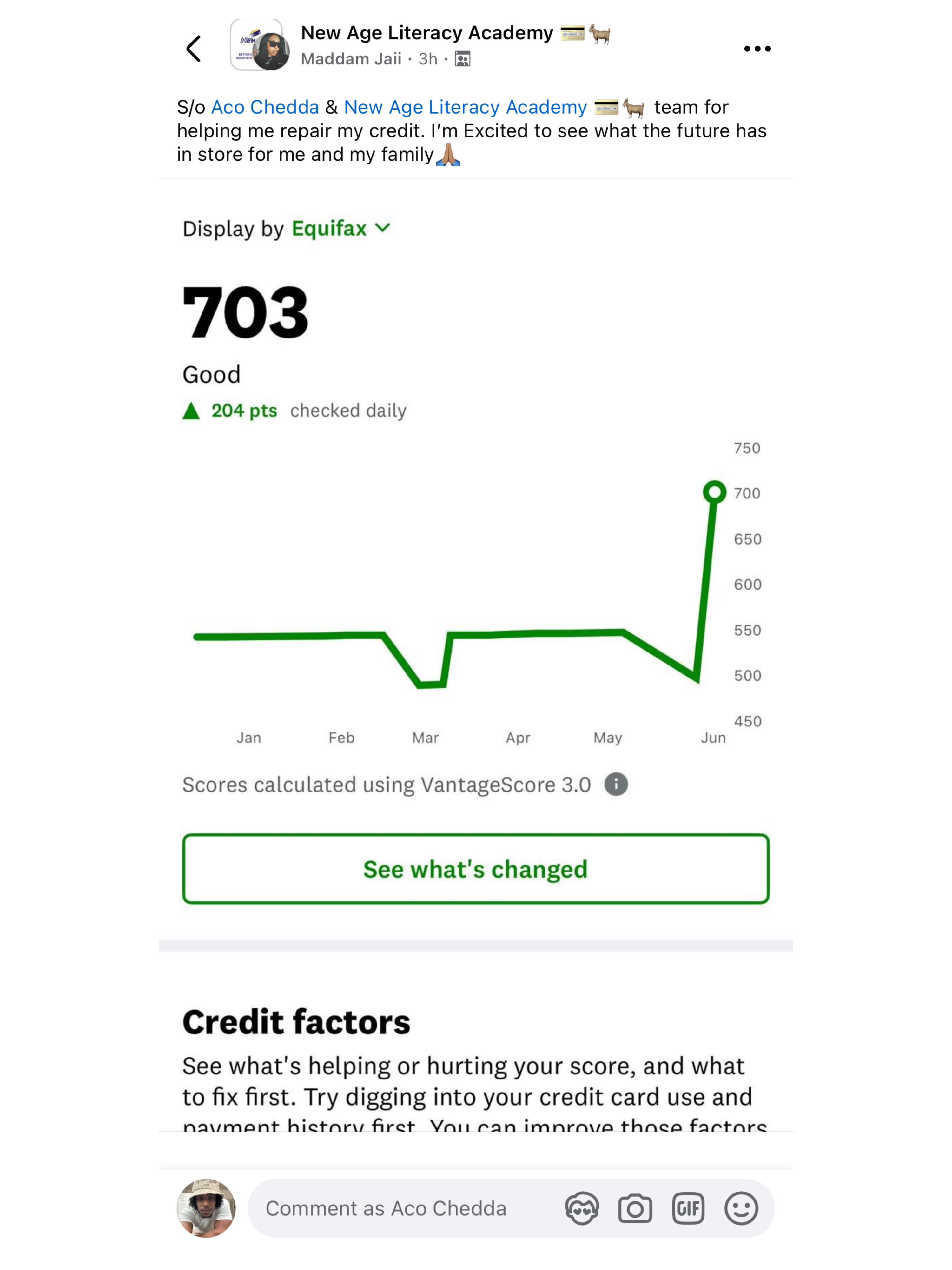Open the avatar sticker icon in comment bar

(x=582, y=1209)
